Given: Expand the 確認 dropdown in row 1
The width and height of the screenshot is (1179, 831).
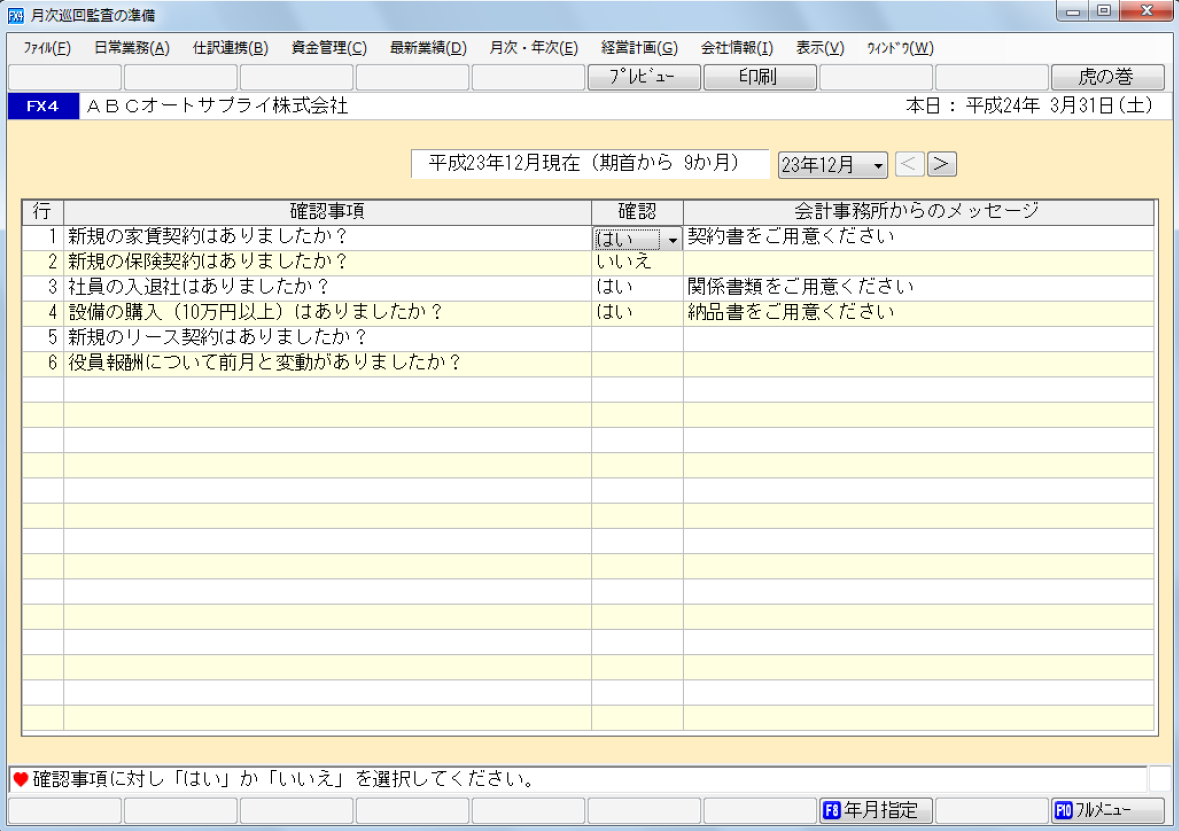Looking at the screenshot, I should pos(672,239).
